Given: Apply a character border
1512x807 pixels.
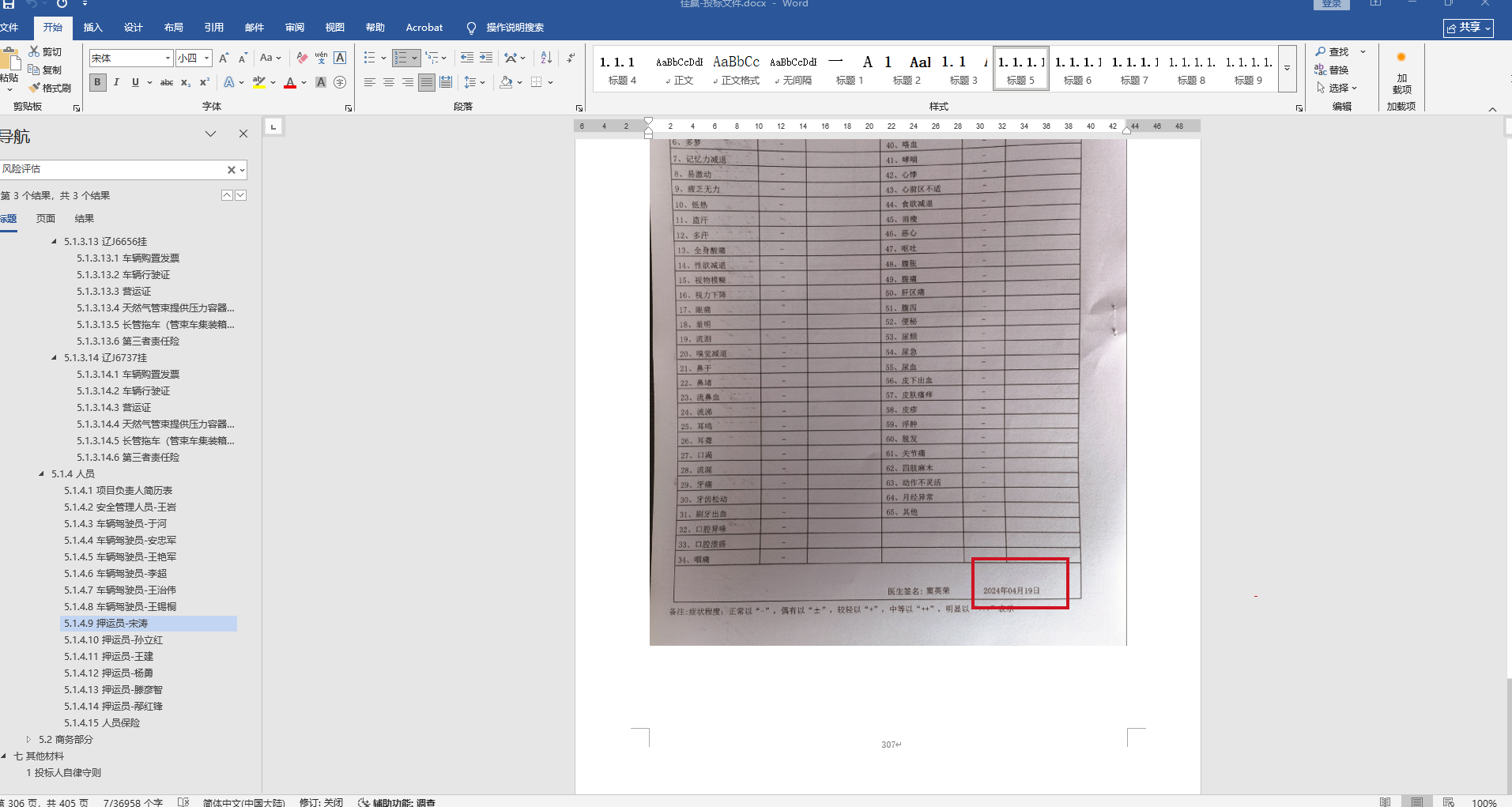Looking at the screenshot, I should point(340,58).
